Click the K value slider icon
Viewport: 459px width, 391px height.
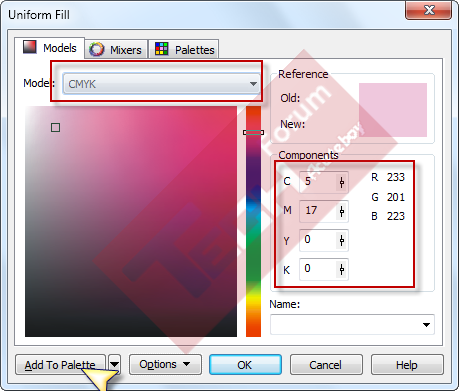click(x=342, y=269)
